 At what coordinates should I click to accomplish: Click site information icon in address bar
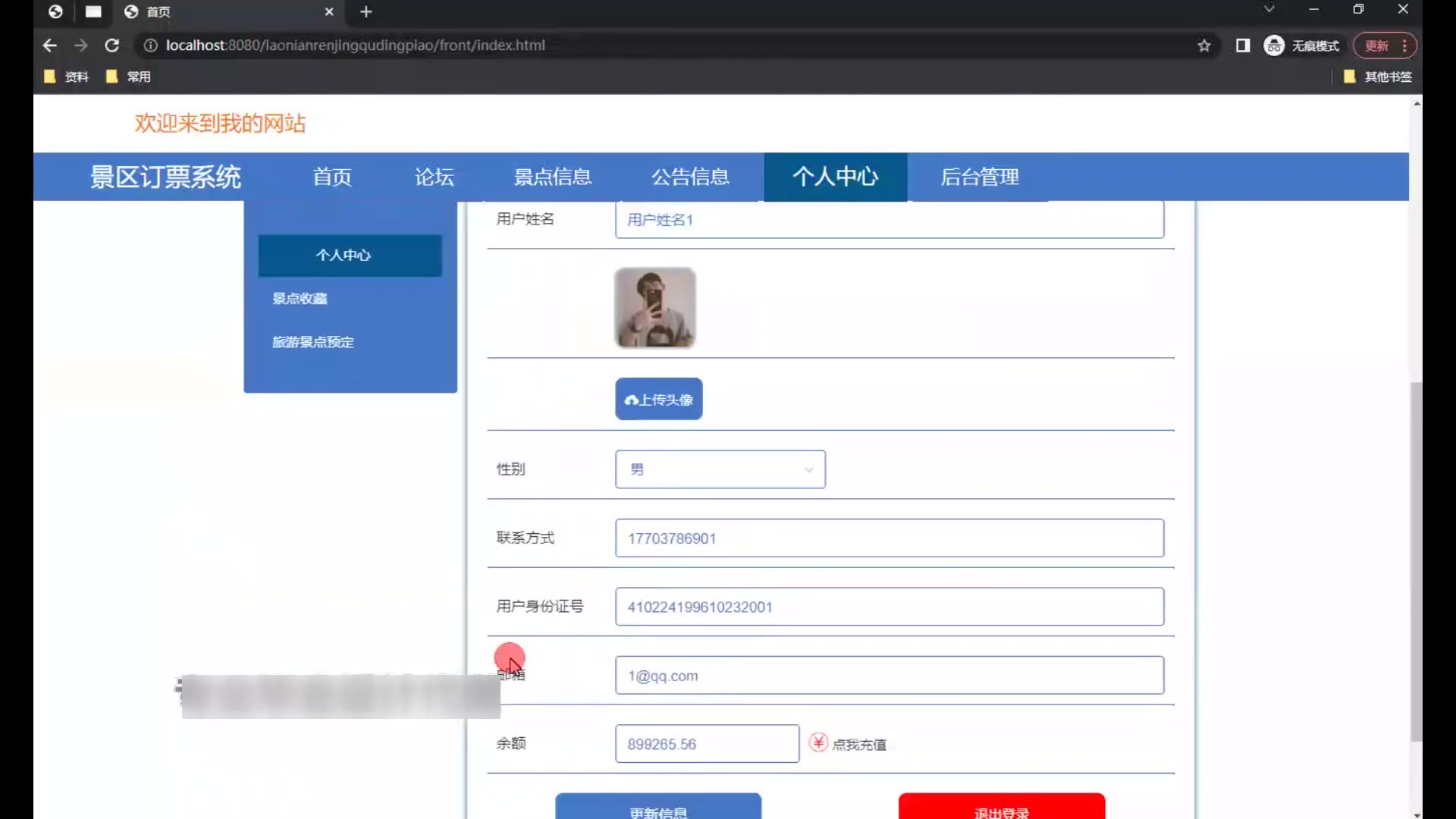click(151, 45)
